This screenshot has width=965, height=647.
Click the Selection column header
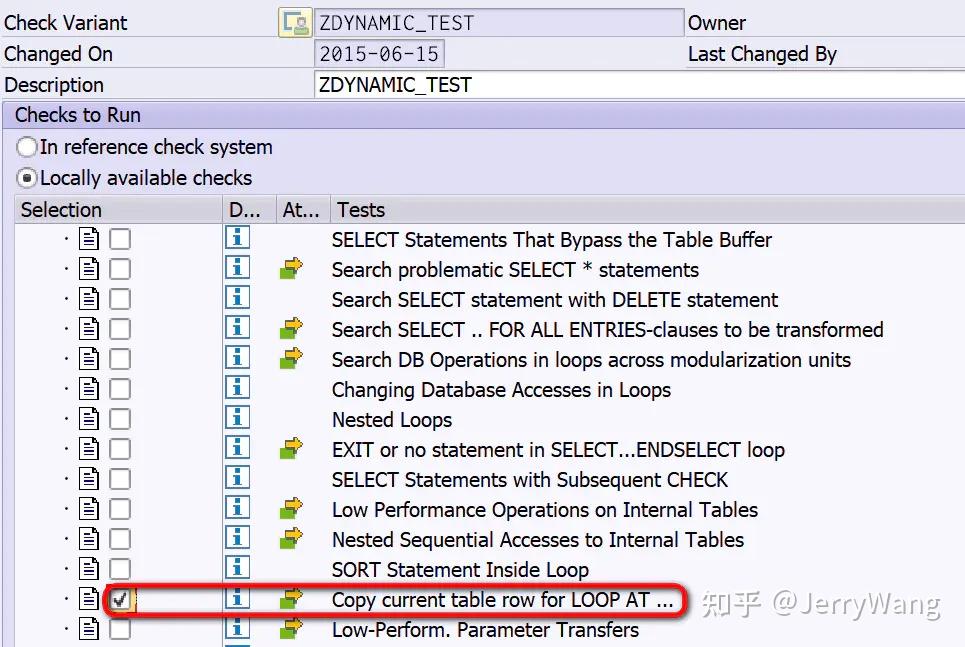click(x=60, y=209)
